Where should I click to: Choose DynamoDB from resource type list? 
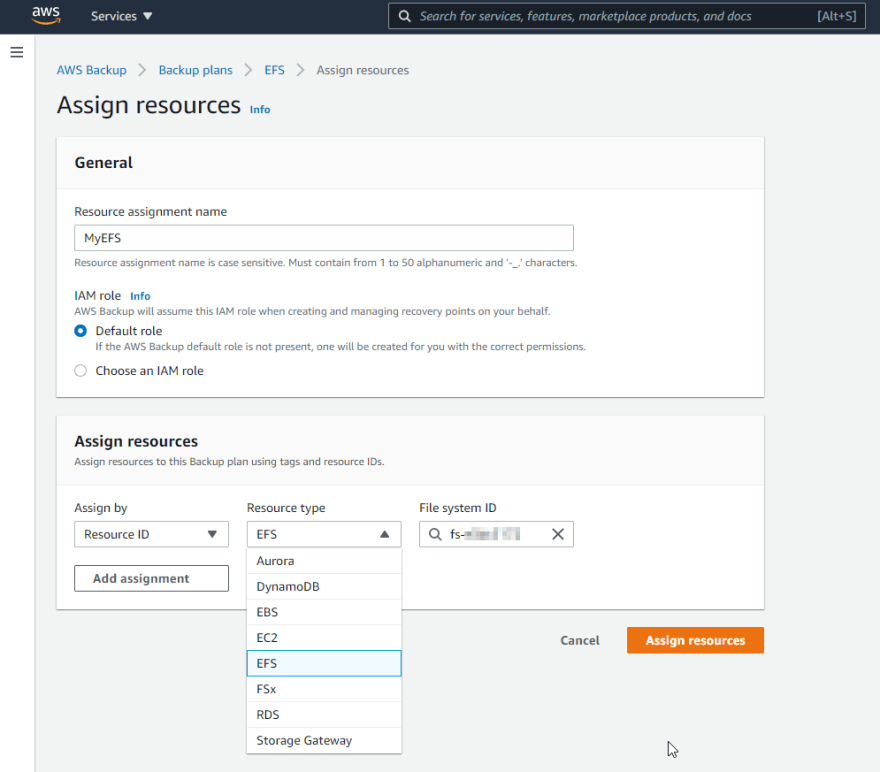[x=324, y=587]
